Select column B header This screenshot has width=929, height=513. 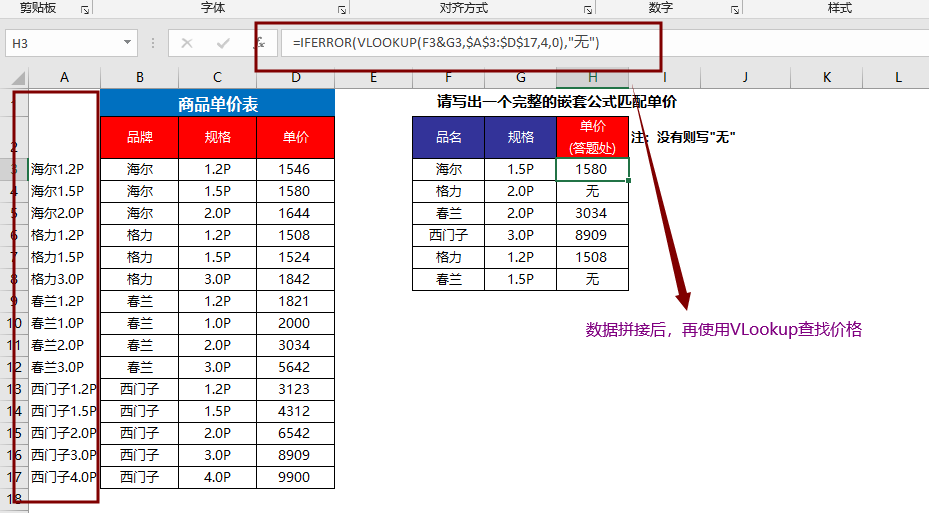click(139, 78)
